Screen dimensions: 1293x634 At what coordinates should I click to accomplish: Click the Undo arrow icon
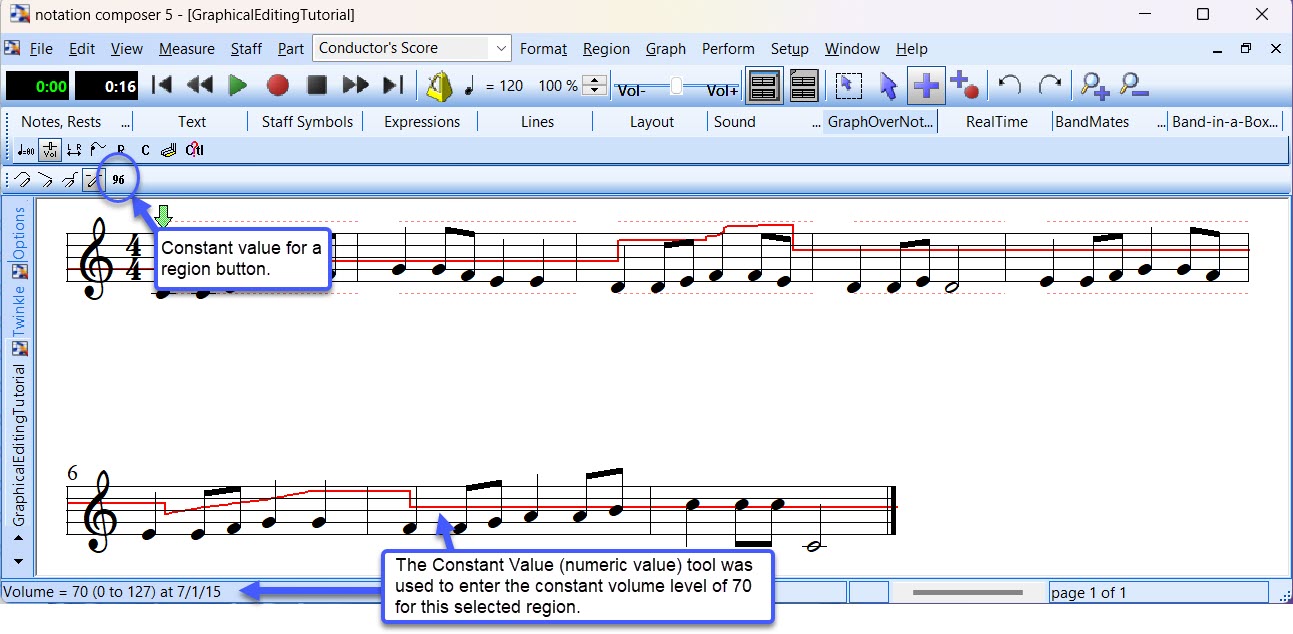[1010, 86]
